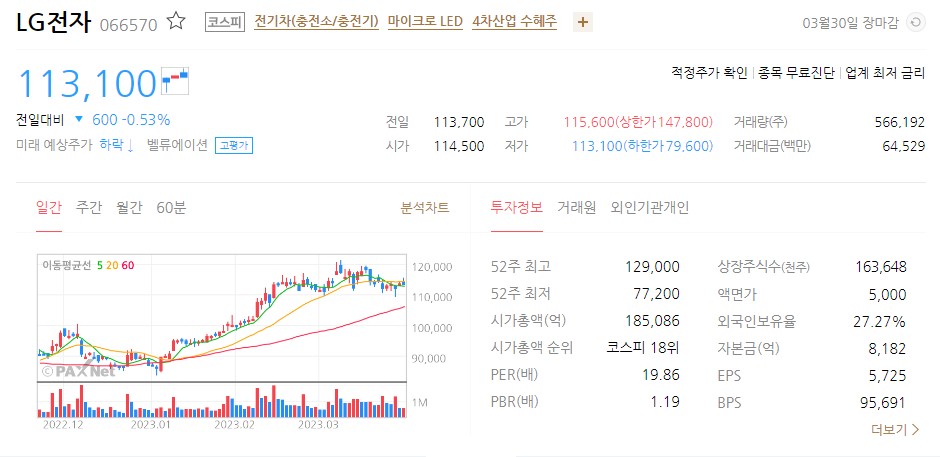
Task: Click the 거래량(주) value 566,192
Action: coord(900,122)
